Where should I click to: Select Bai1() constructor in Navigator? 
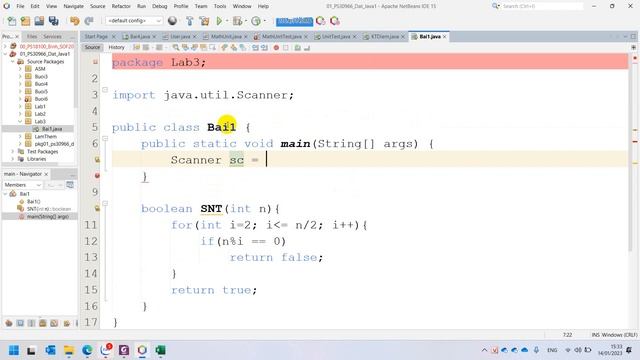(33, 202)
